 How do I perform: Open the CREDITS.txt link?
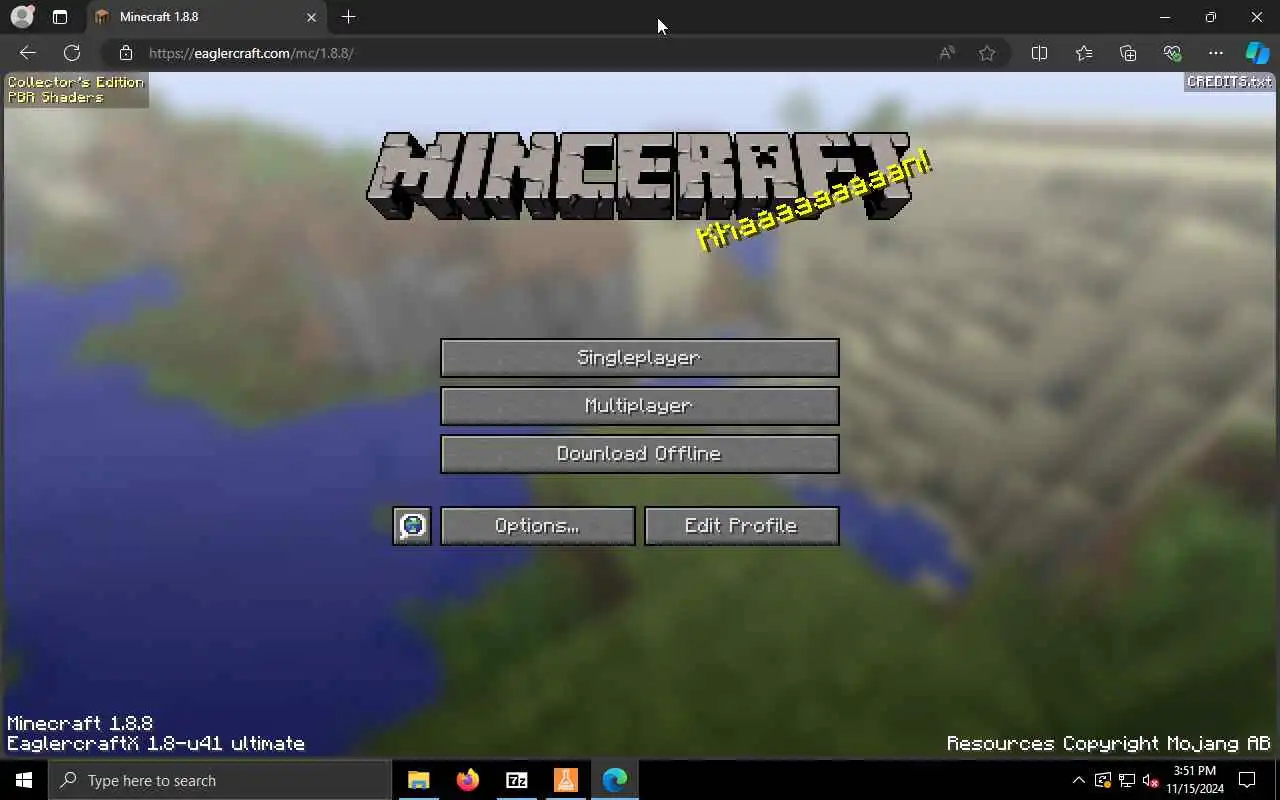pyautogui.click(x=1230, y=82)
